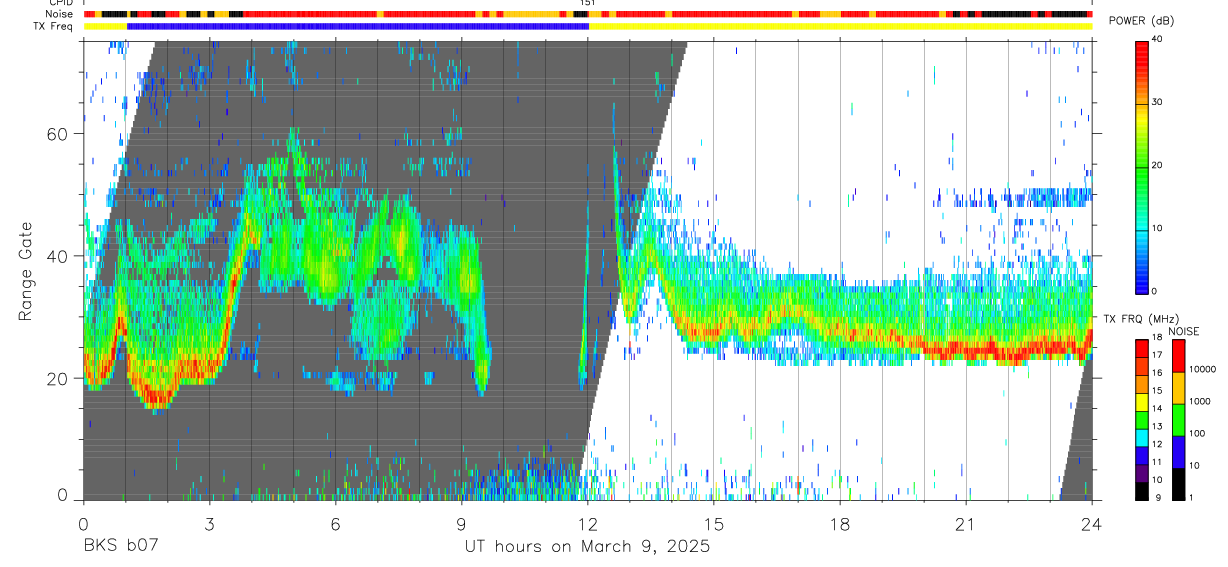Screen dimensions: 1228x567
Task: Click the 100 label in NOISE legend
Action: (x=1199, y=433)
